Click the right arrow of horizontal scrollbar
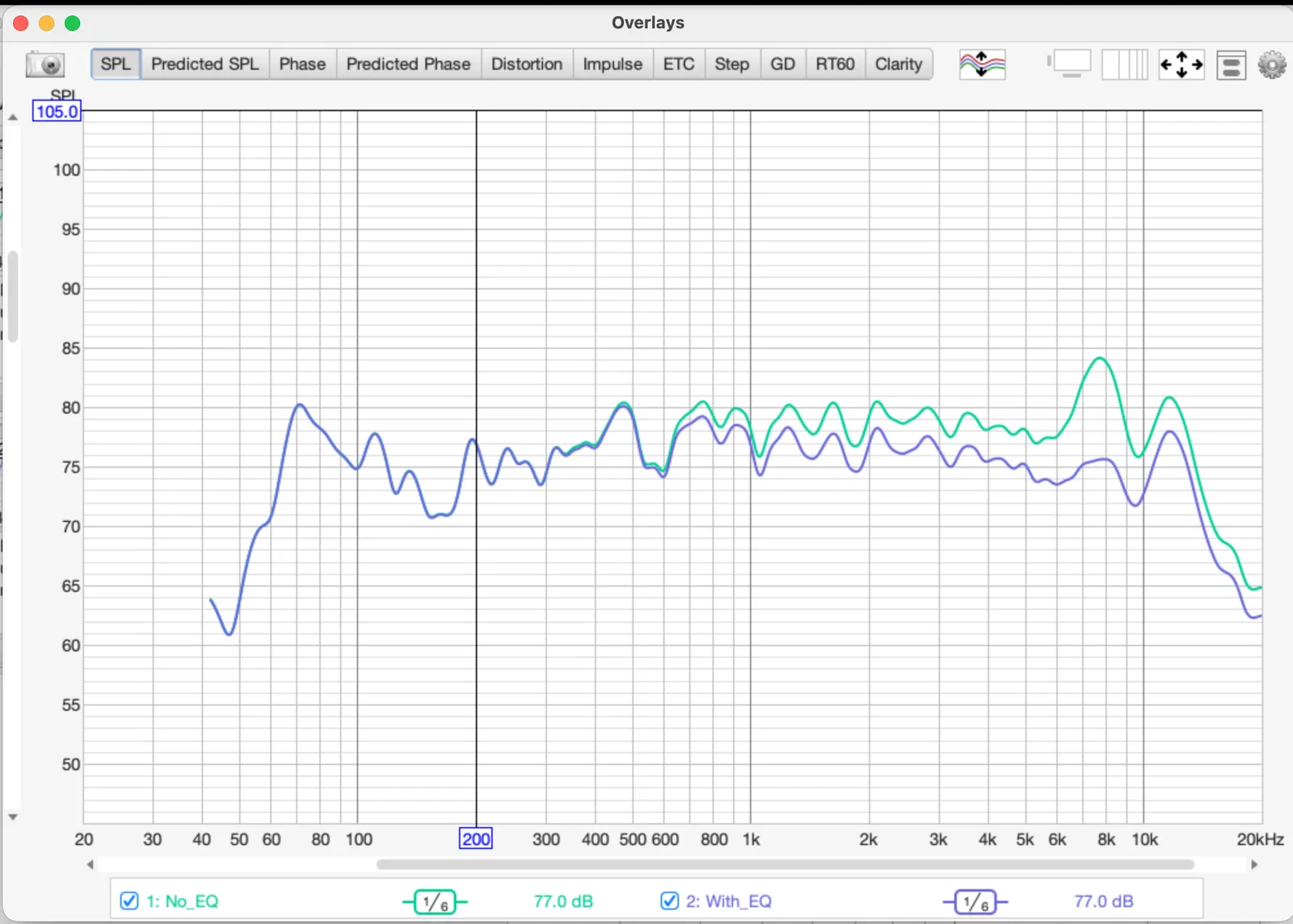 tap(1254, 864)
